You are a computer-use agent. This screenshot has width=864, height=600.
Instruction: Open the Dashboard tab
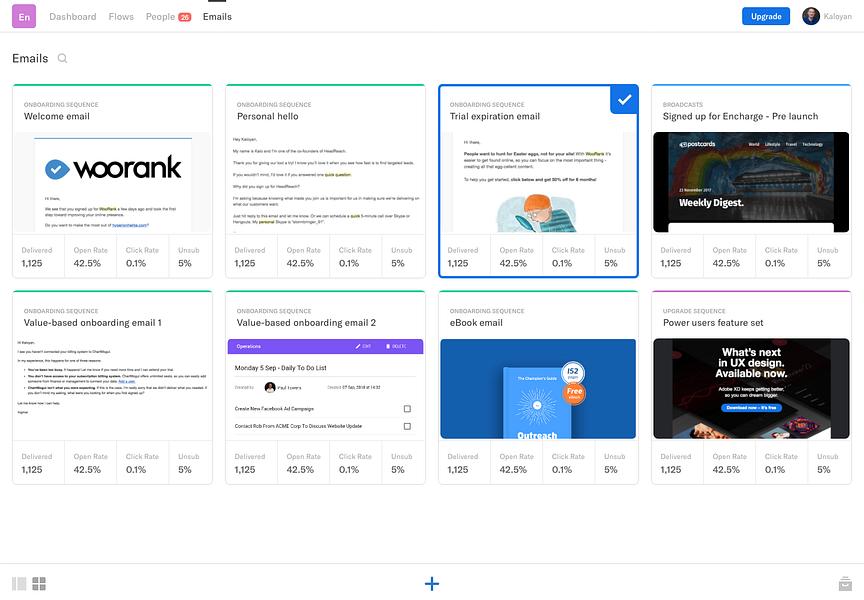click(x=73, y=17)
